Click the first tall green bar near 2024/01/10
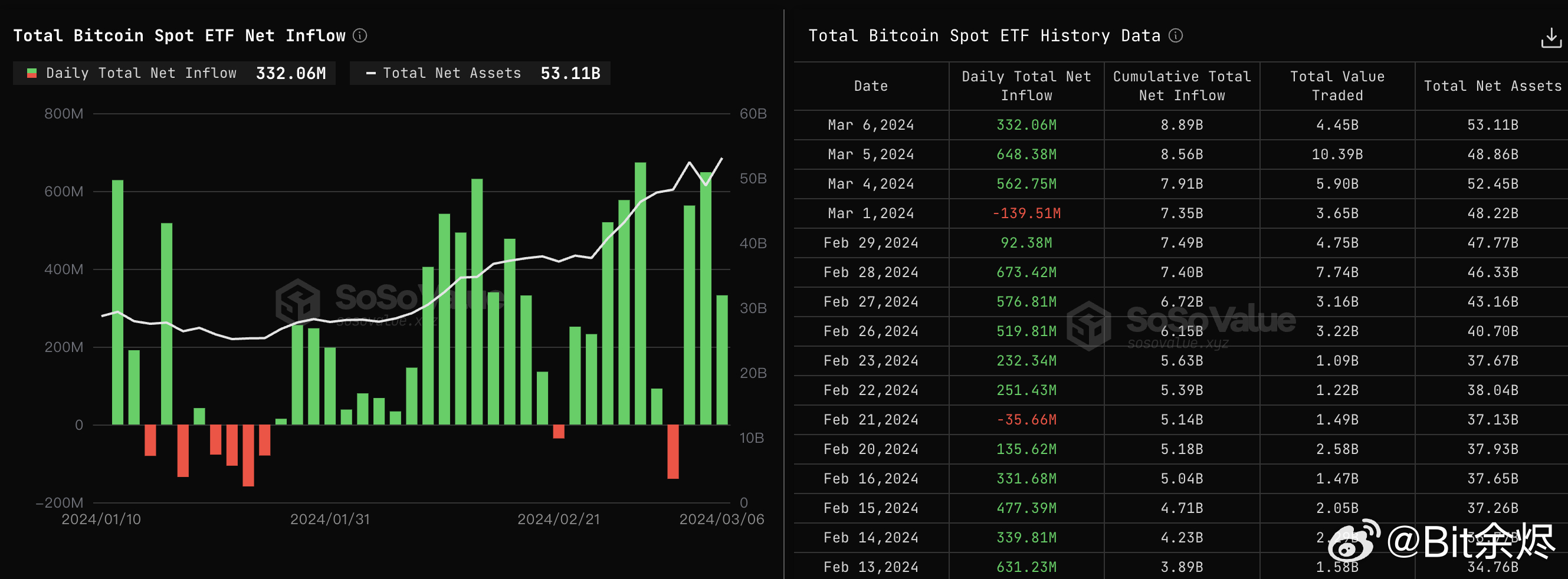 117,302
